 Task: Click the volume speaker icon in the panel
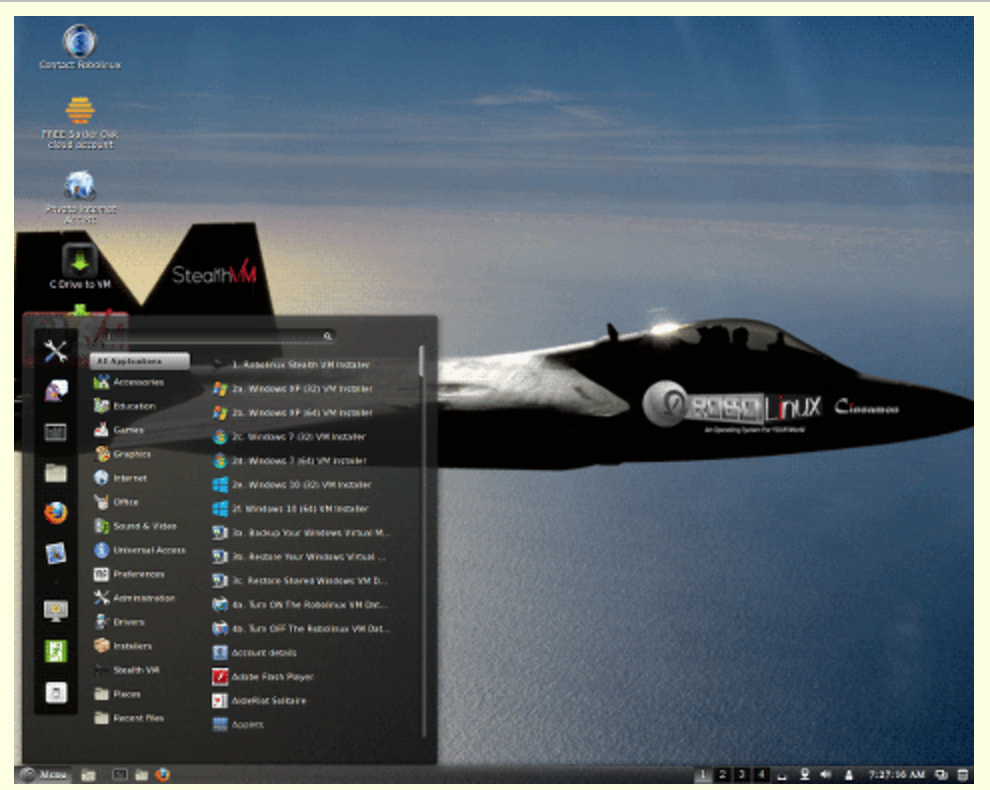pyautogui.click(x=826, y=774)
